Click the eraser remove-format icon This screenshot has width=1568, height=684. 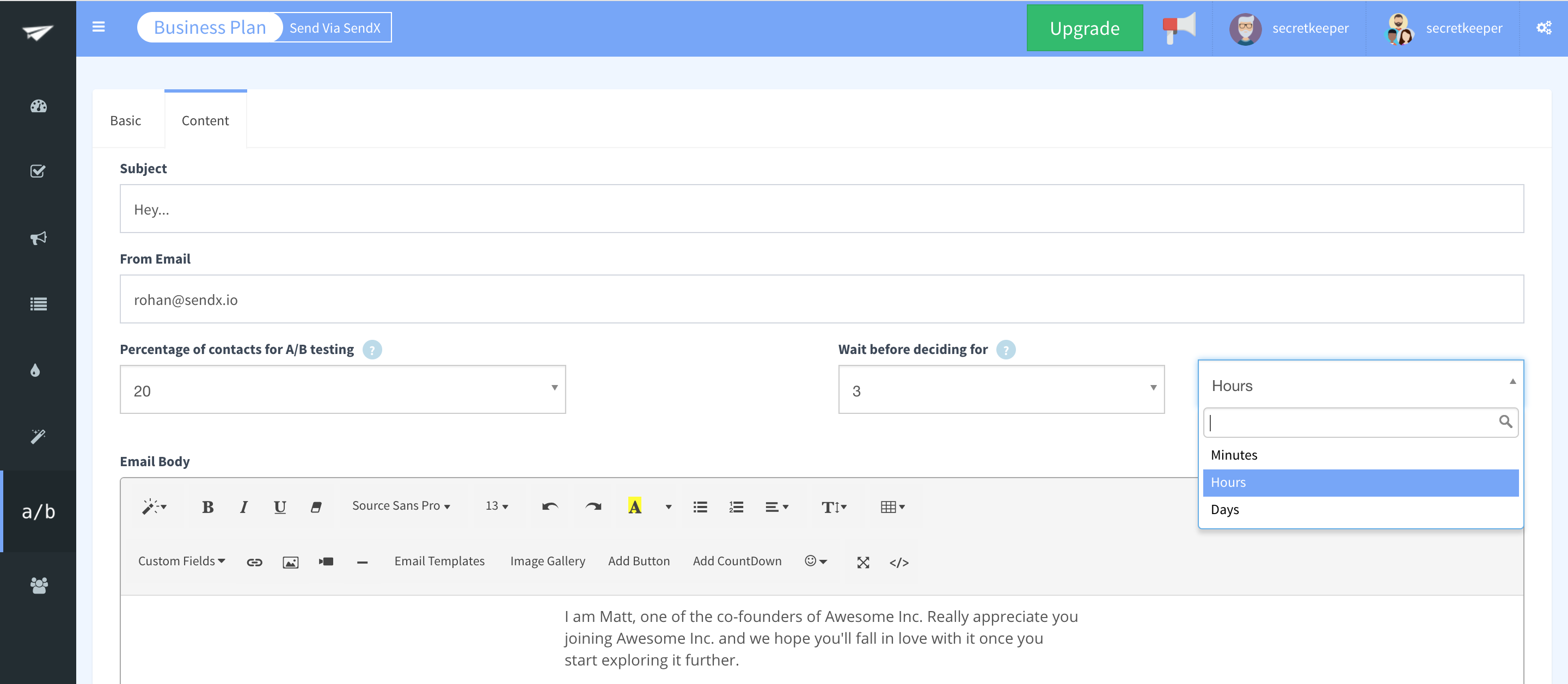tap(316, 507)
